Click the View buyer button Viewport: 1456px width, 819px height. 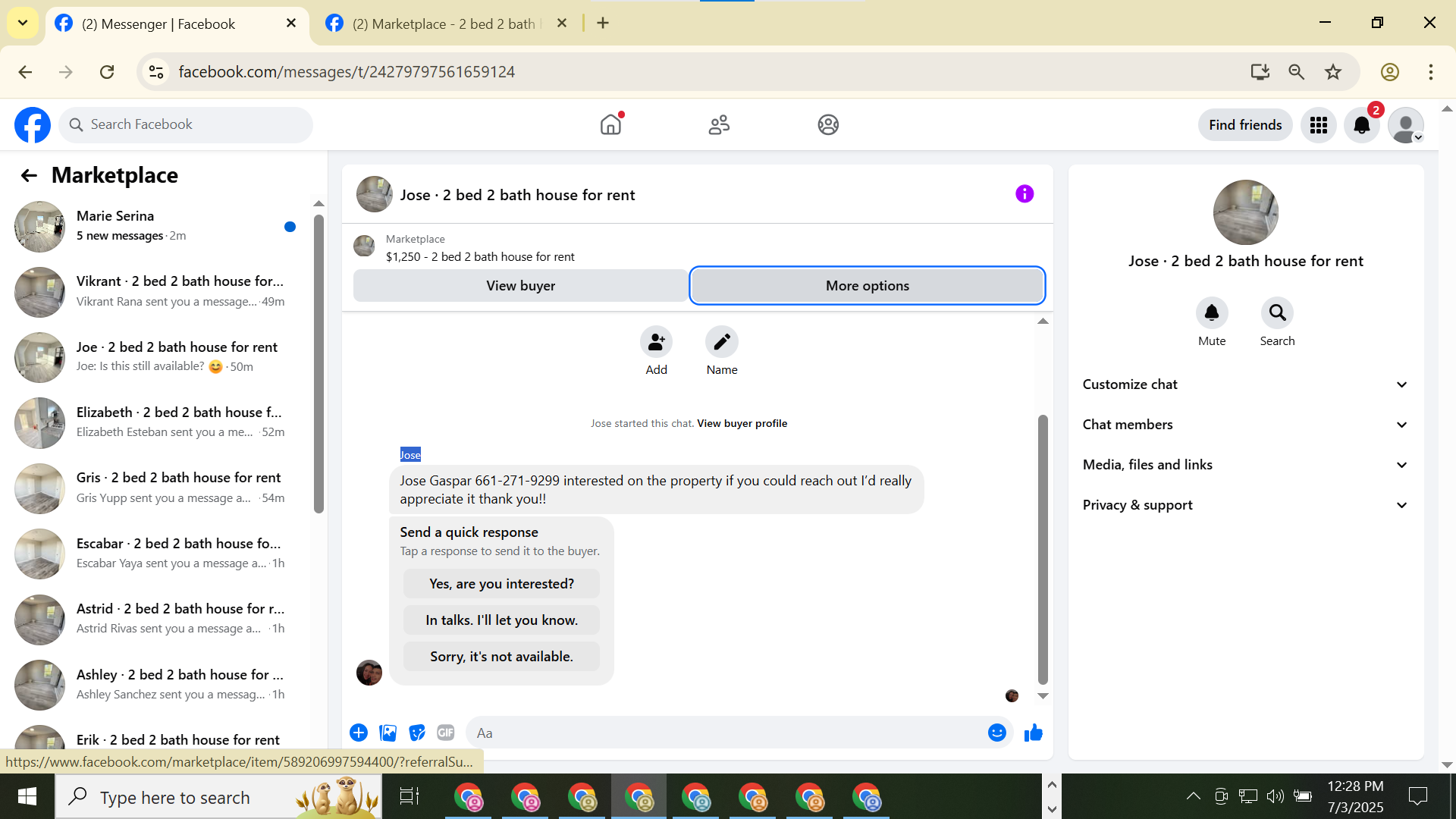point(520,286)
